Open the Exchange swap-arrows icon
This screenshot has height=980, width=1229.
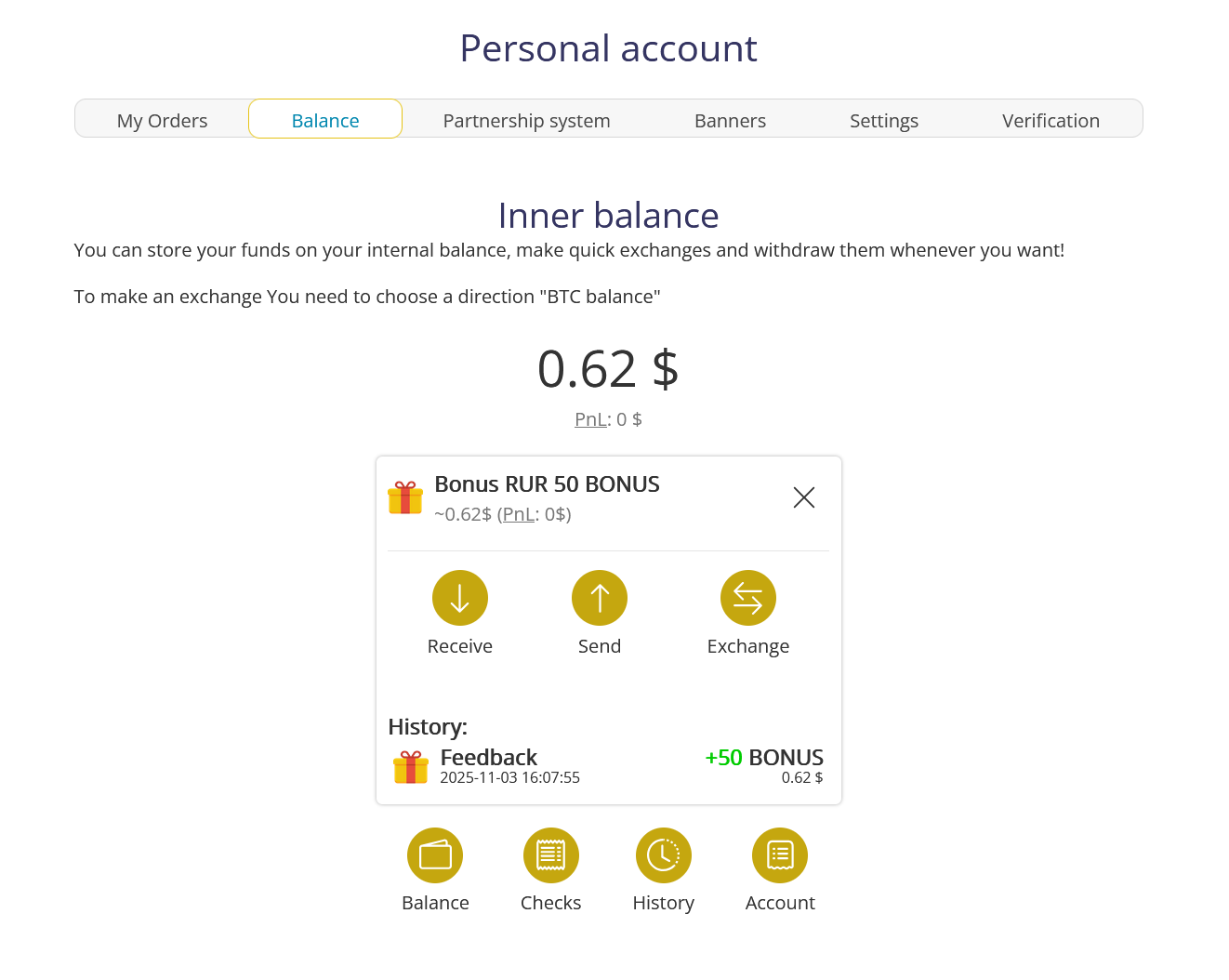747,598
